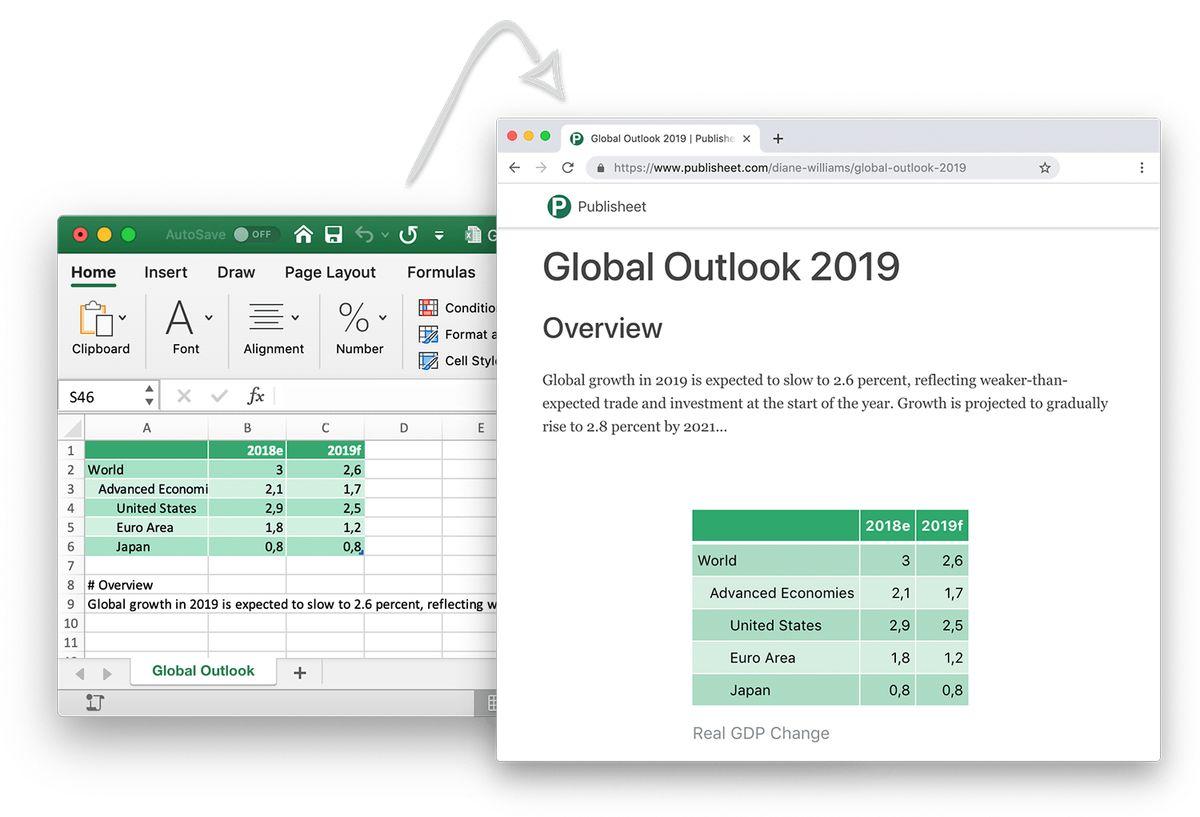Viewport: 1200px width, 817px height.
Task: Select the Page Layout ribbon tab
Action: pyautogui.click(x=330, y=272)
